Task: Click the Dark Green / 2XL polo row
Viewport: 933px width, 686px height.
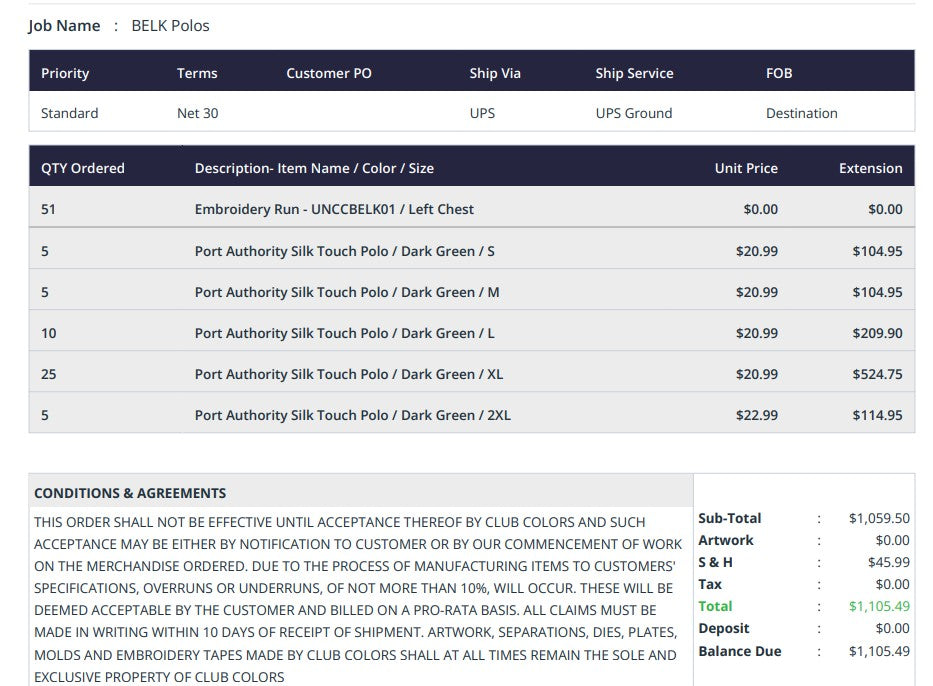Action: coord(472,415)
